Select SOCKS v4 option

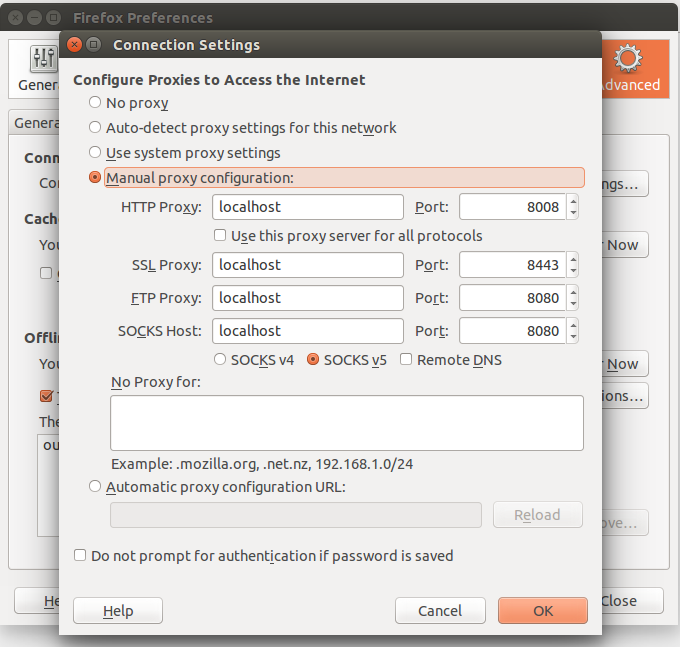click(220, 359)
